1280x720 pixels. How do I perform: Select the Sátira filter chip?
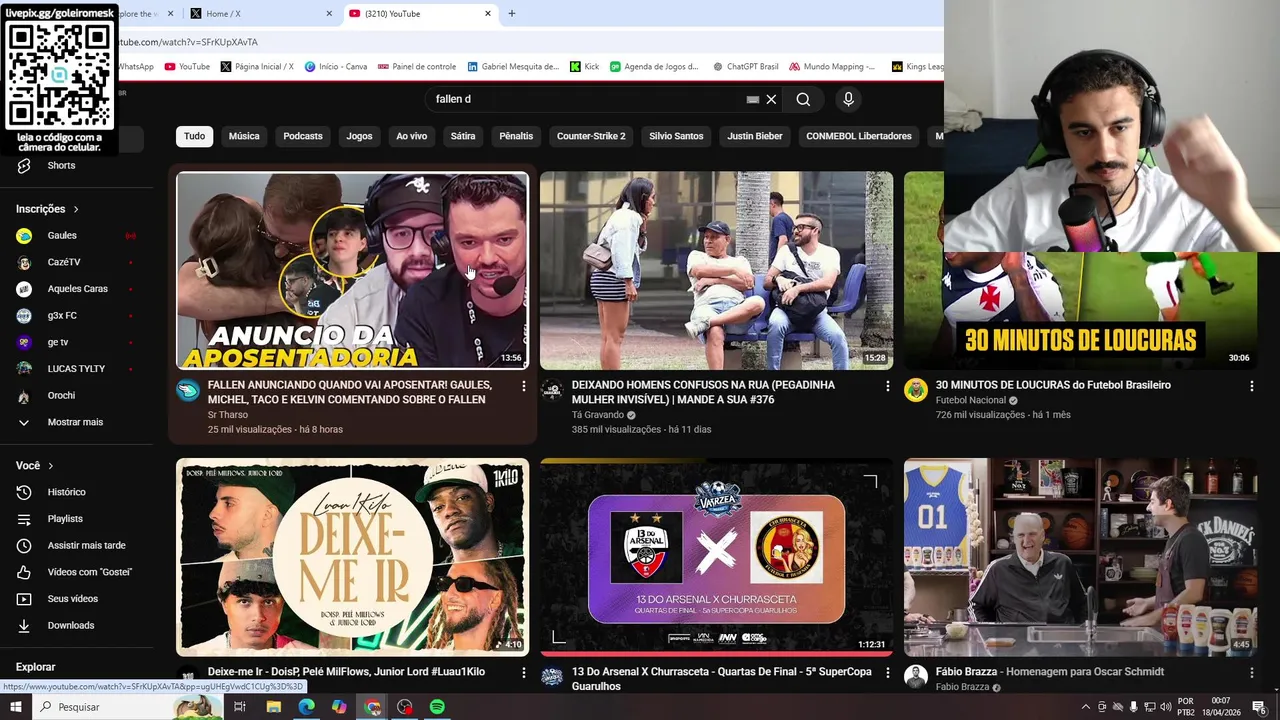pos(463,136)
